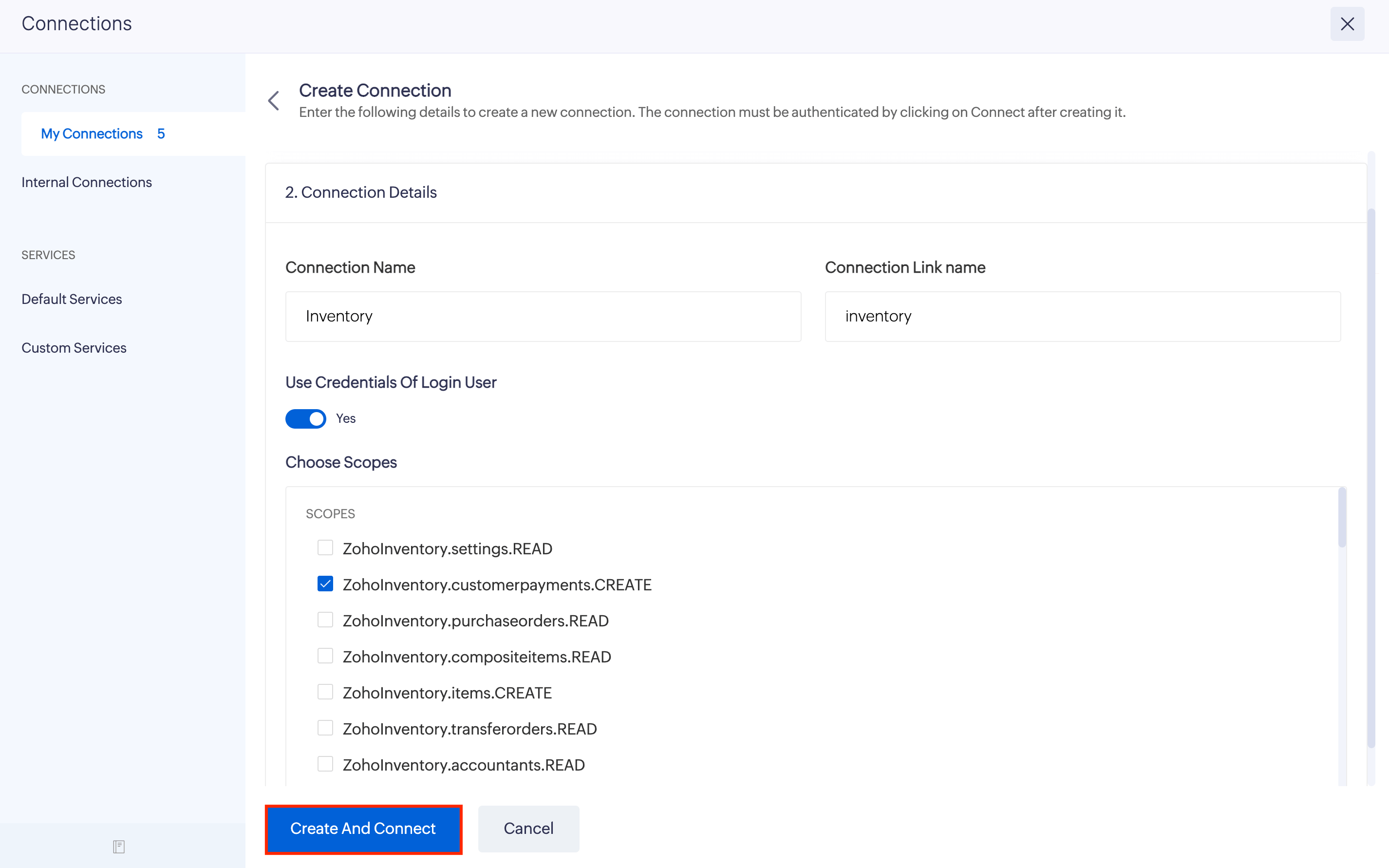Screen dimensions: 1389x868
Task: Check ZohoInventory.settings.READ scope
Action: coord(325,548)
